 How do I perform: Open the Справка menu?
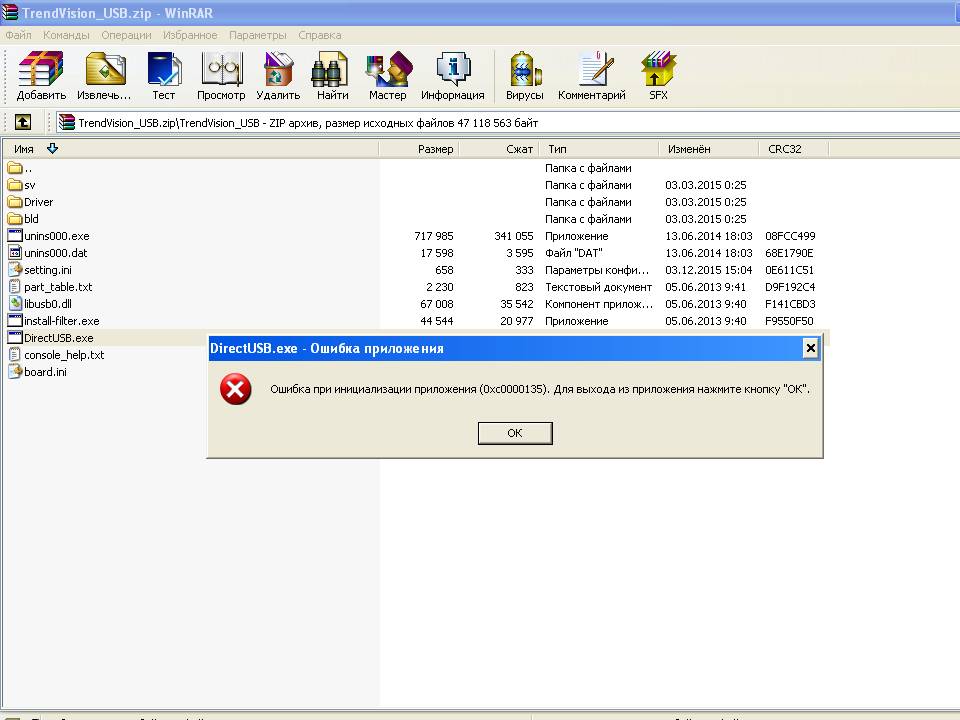tap(319, 35)
